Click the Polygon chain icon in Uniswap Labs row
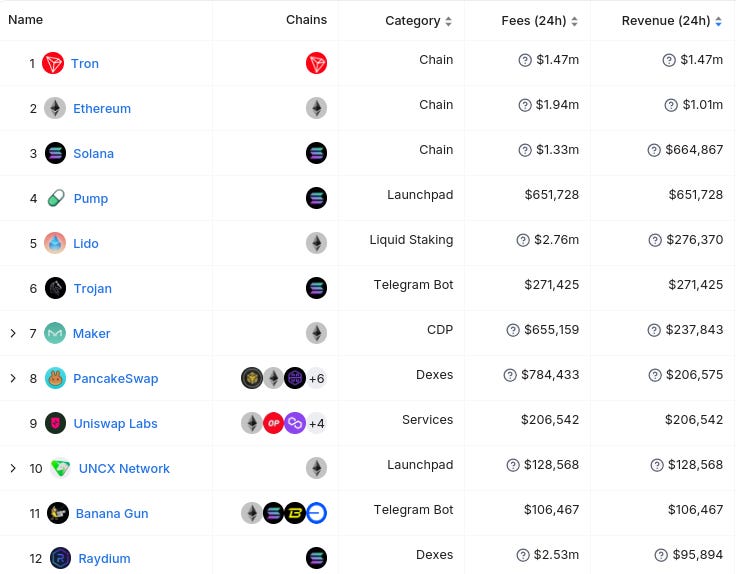The image size is (736, 574). tap(295, 423)
